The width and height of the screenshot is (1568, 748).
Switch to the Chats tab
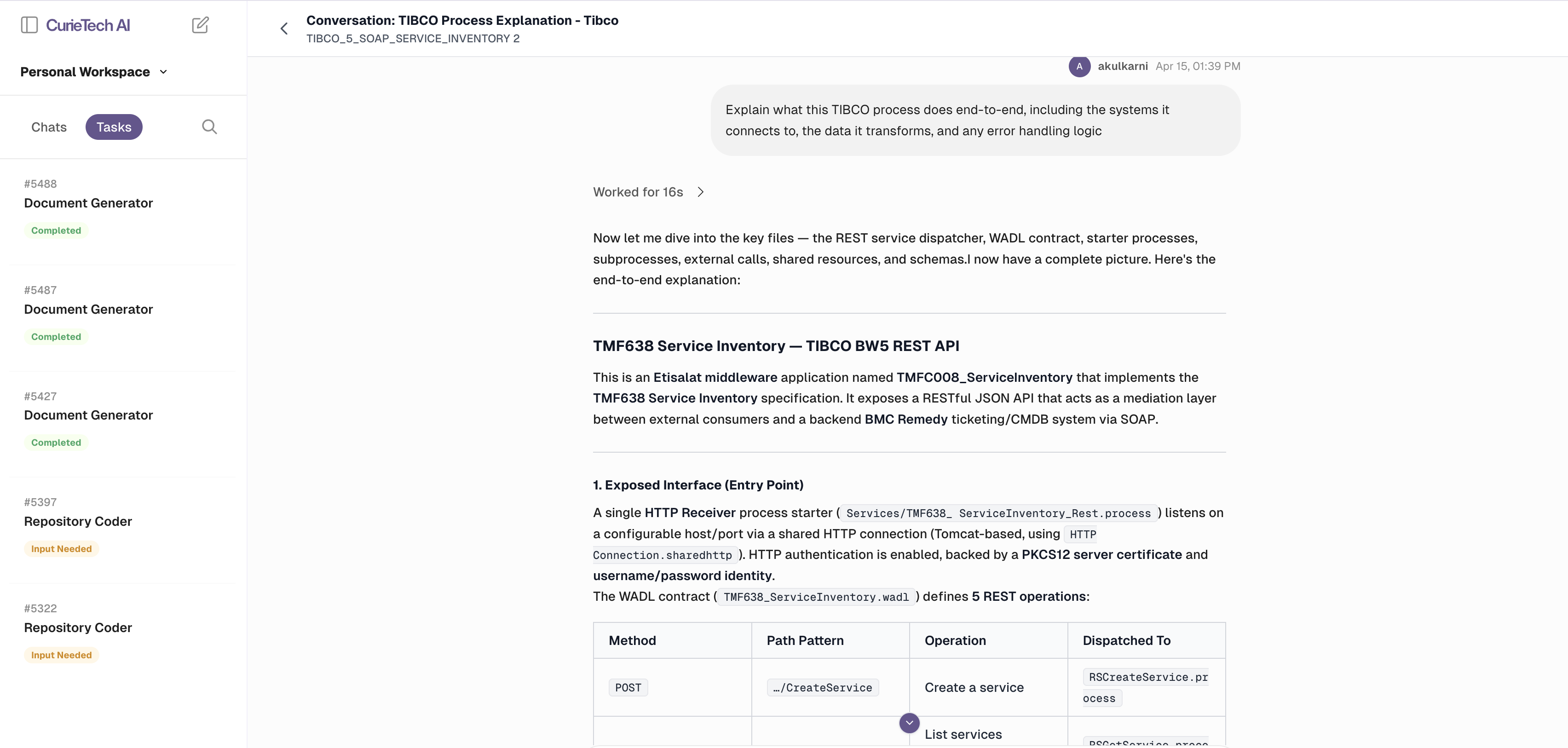(x=49, y=127)
